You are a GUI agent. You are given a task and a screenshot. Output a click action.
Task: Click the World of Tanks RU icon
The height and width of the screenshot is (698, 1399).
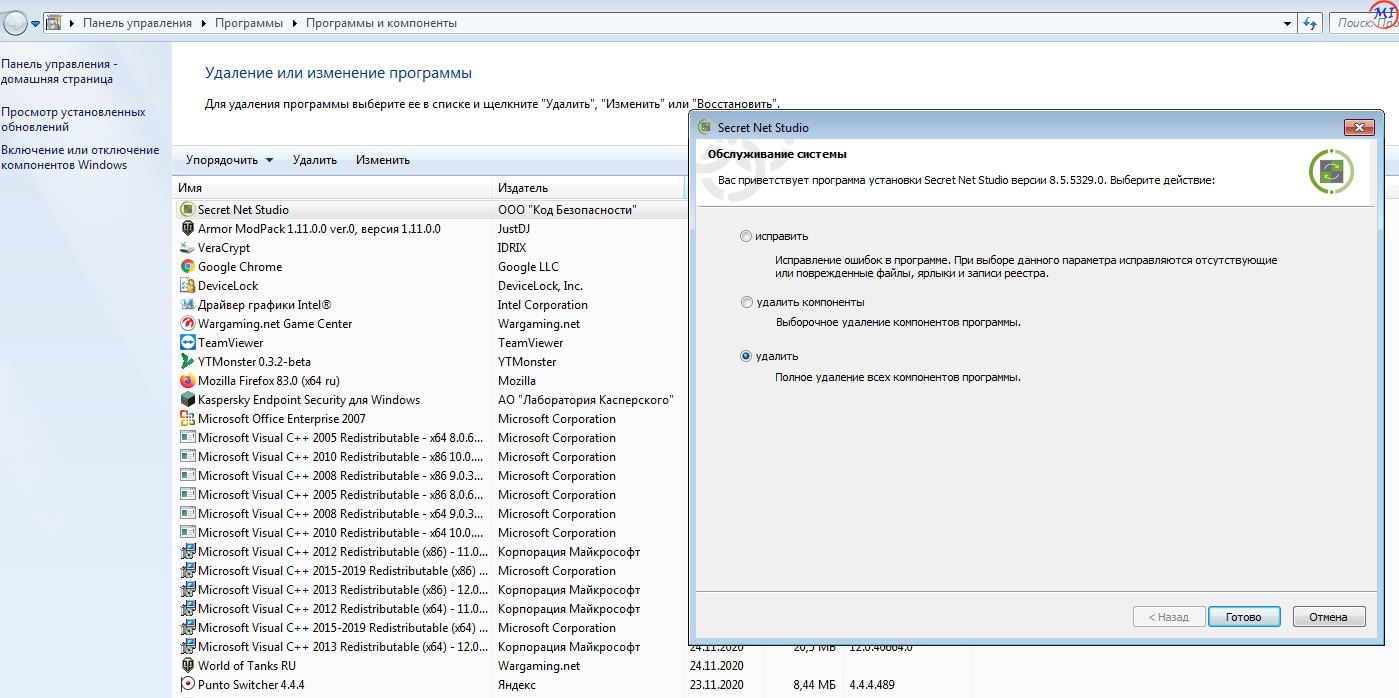coord(187,666)
